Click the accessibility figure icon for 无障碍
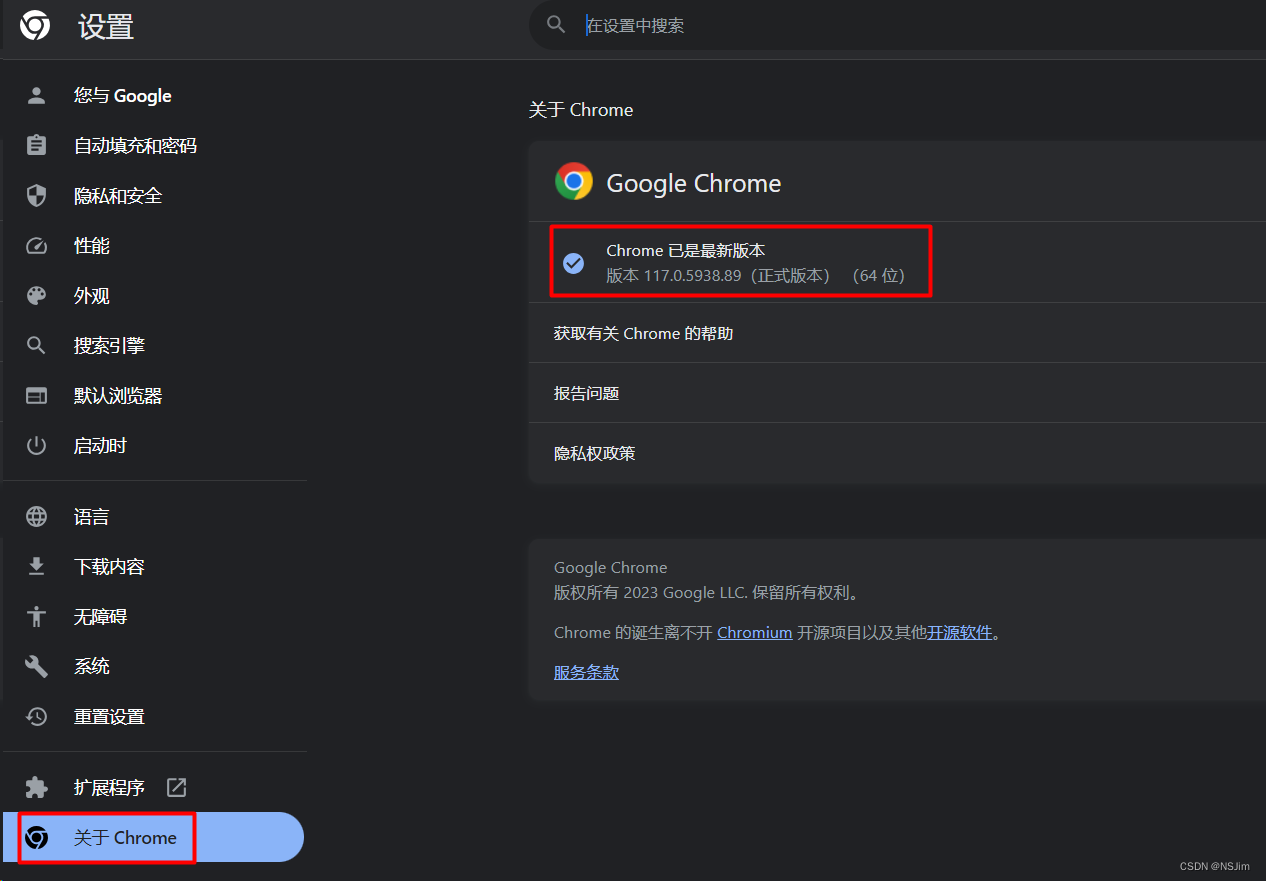1266x881 pixels. 36,617
